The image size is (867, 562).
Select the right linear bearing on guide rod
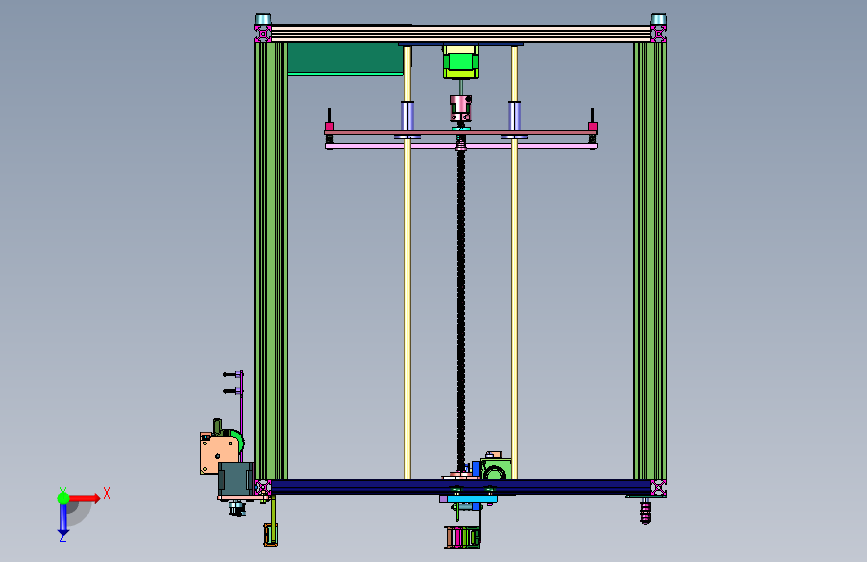tap(514, 116)
